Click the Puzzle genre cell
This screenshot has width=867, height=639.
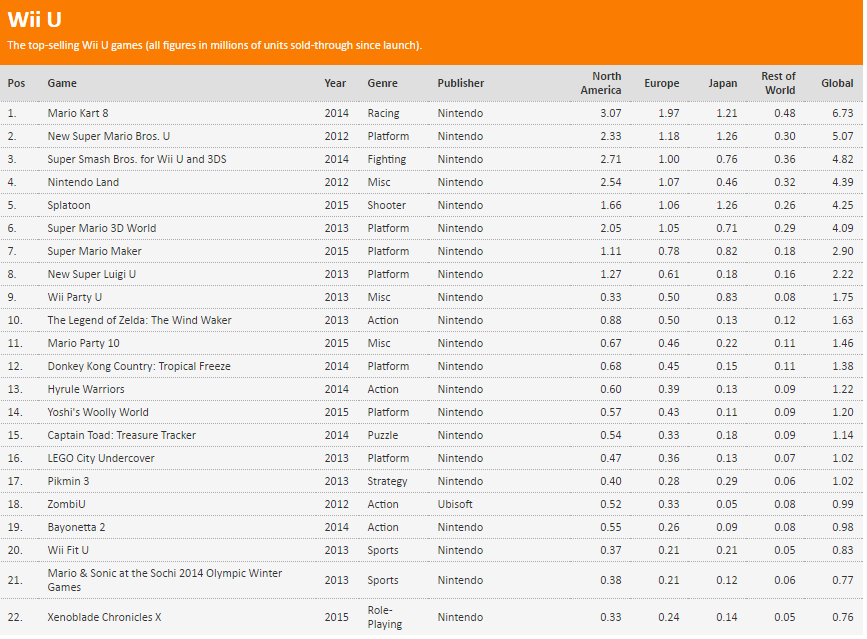383,436
